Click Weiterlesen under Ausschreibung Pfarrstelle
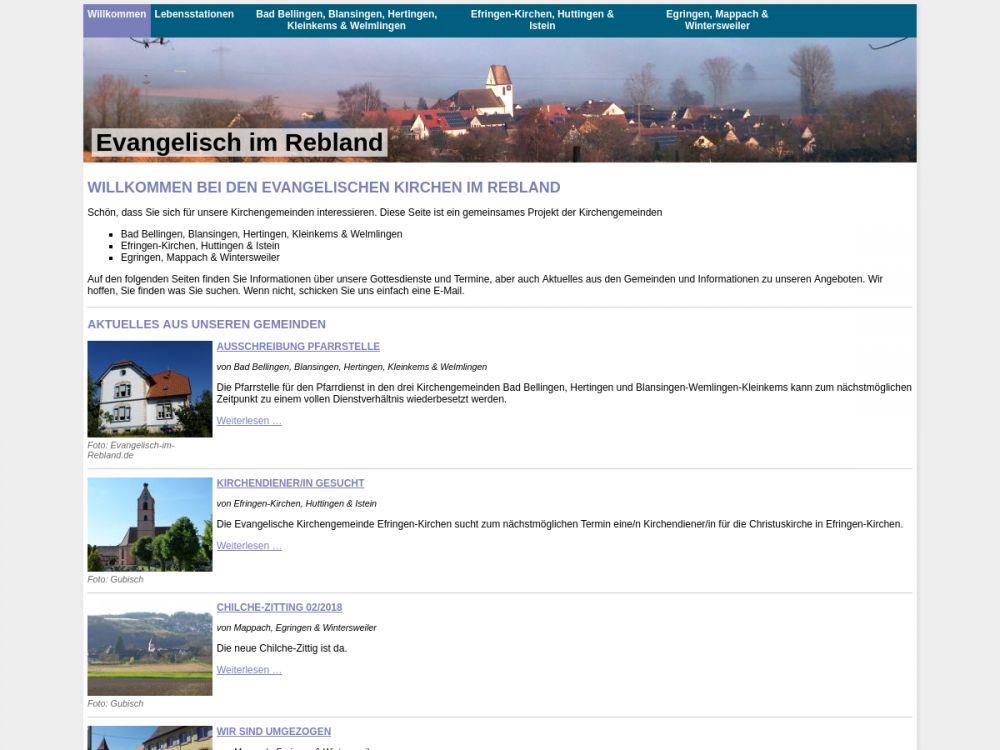This screenshot has width=1000, height=750. tap(249, 421)
